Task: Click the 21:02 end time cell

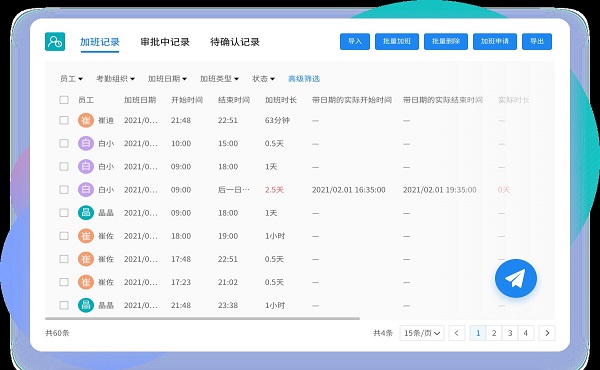Action: click(x=228, y=282)
